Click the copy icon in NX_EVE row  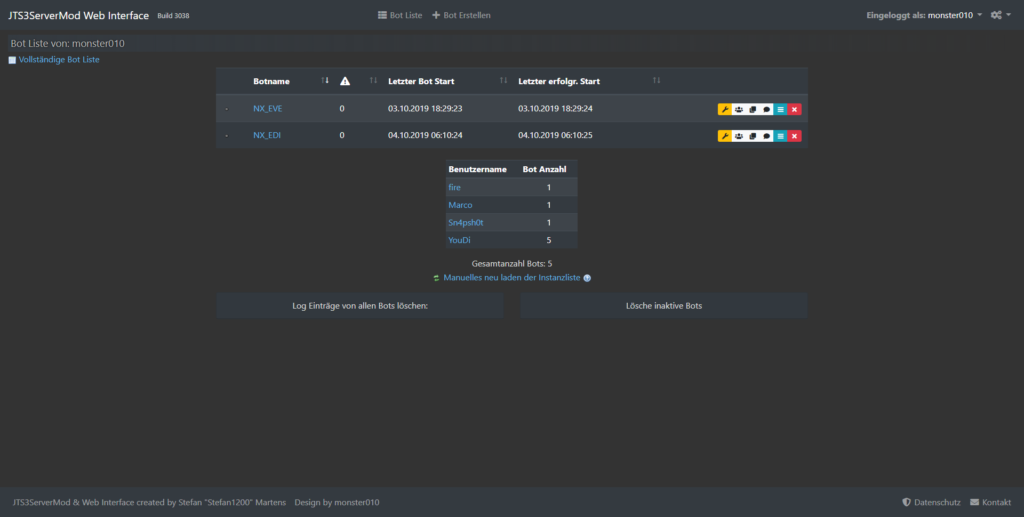tap(752, 109)
